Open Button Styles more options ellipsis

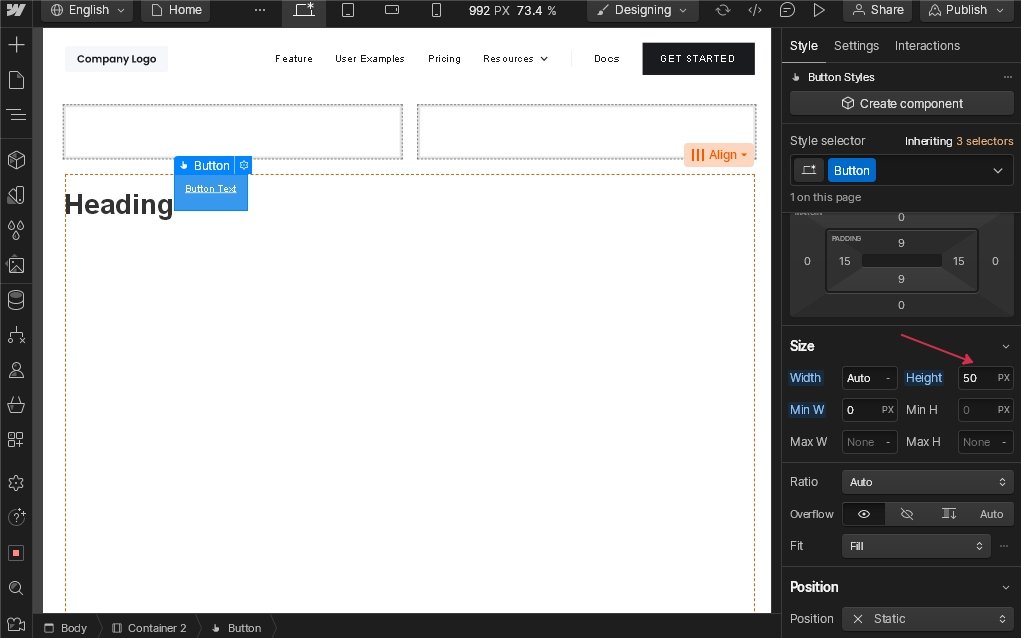pos(1007,77)
